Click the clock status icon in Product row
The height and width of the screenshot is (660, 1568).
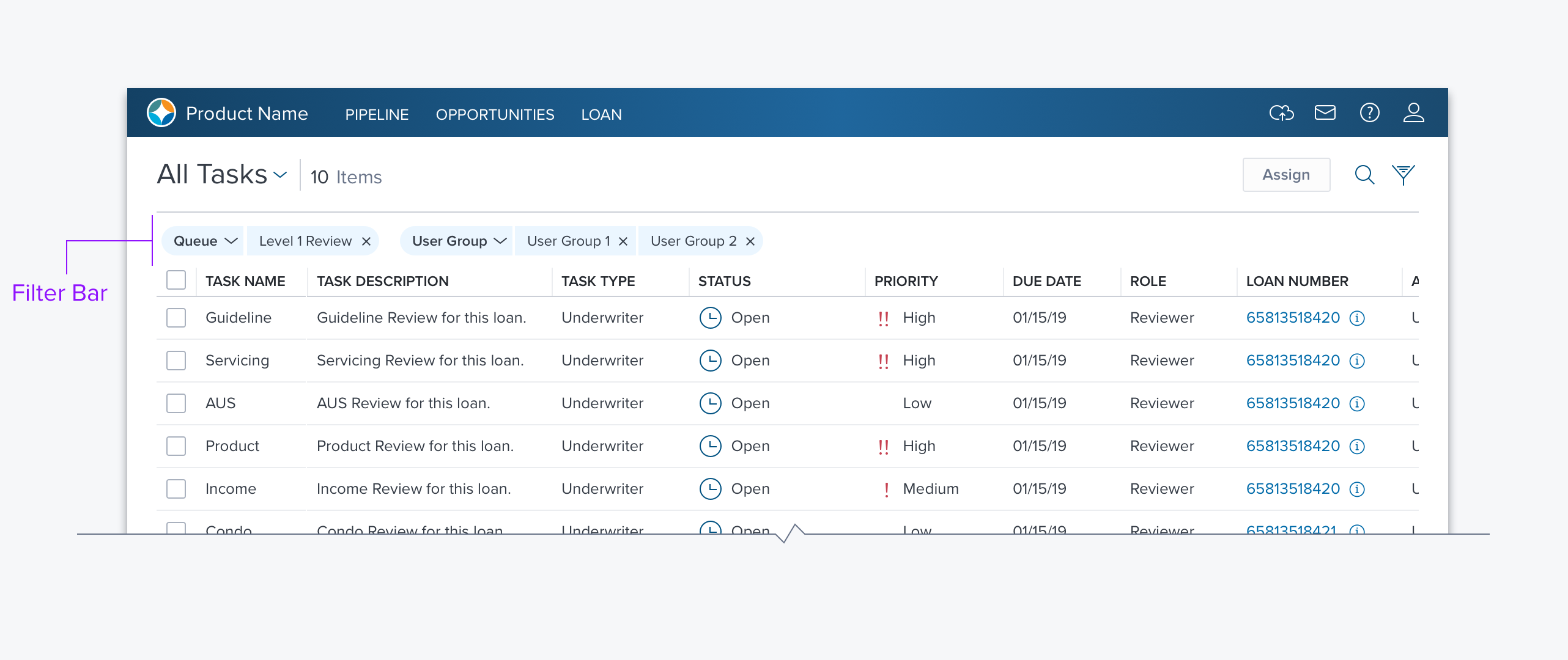(711, 446)
